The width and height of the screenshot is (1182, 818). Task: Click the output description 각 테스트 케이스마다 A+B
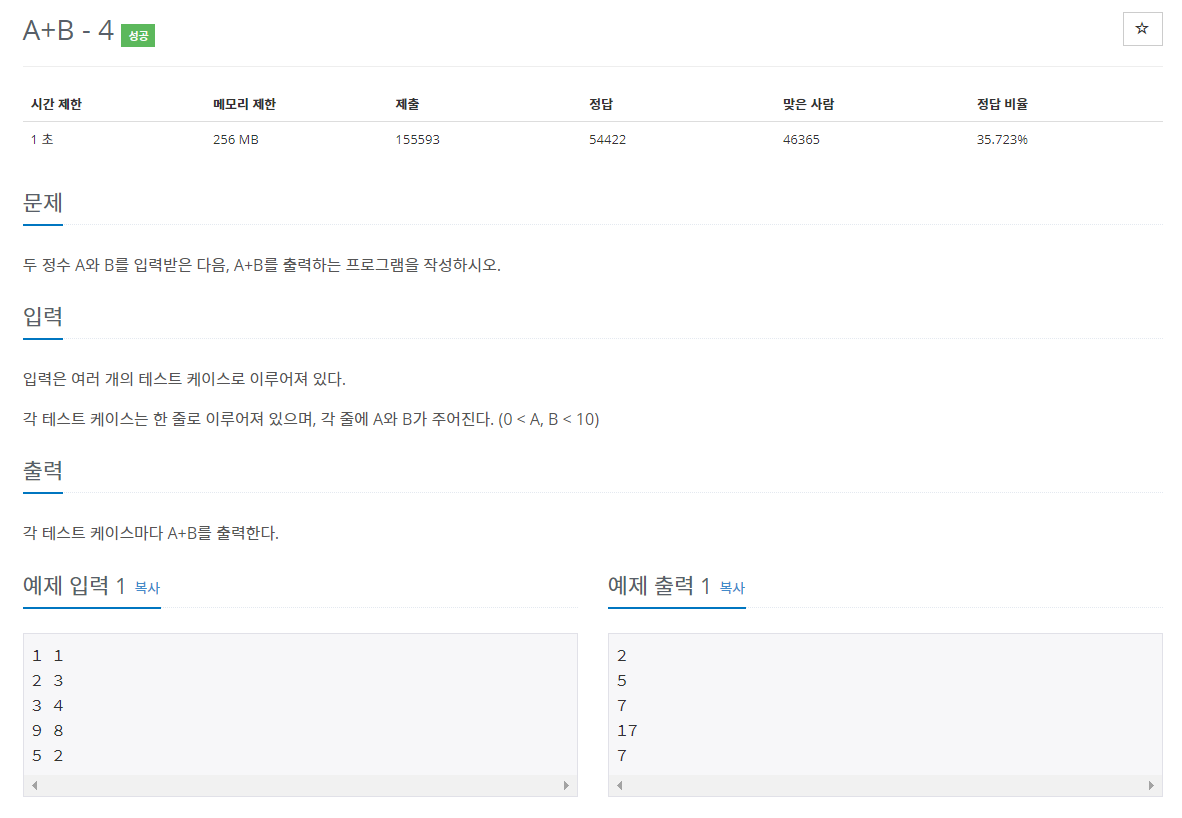tap(151, 533)
